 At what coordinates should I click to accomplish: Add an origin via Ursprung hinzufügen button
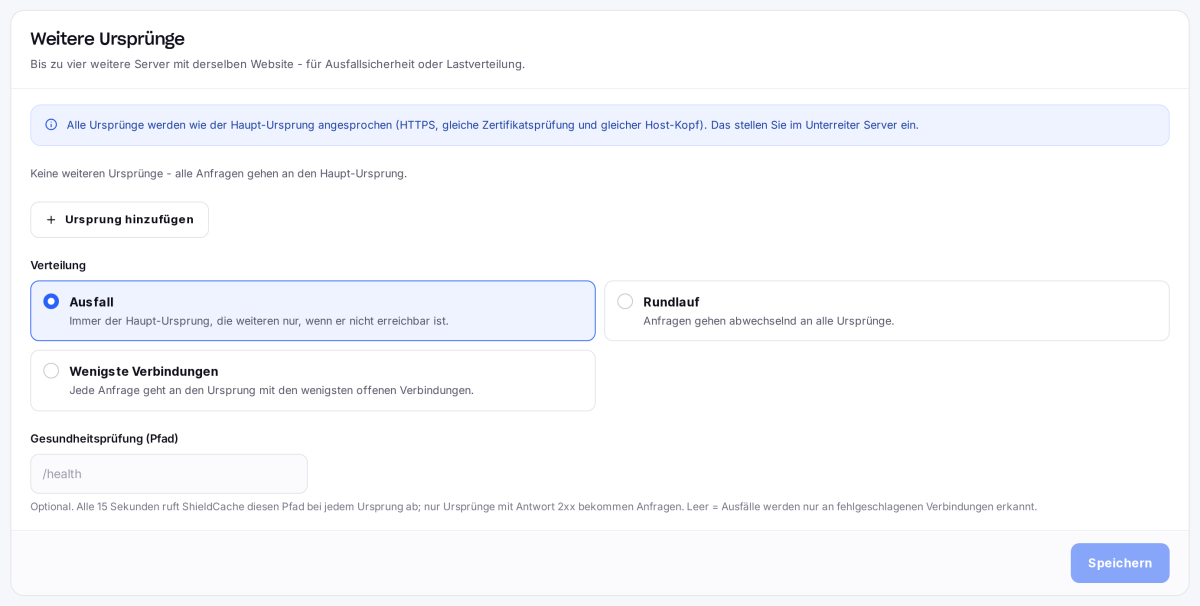119,220
